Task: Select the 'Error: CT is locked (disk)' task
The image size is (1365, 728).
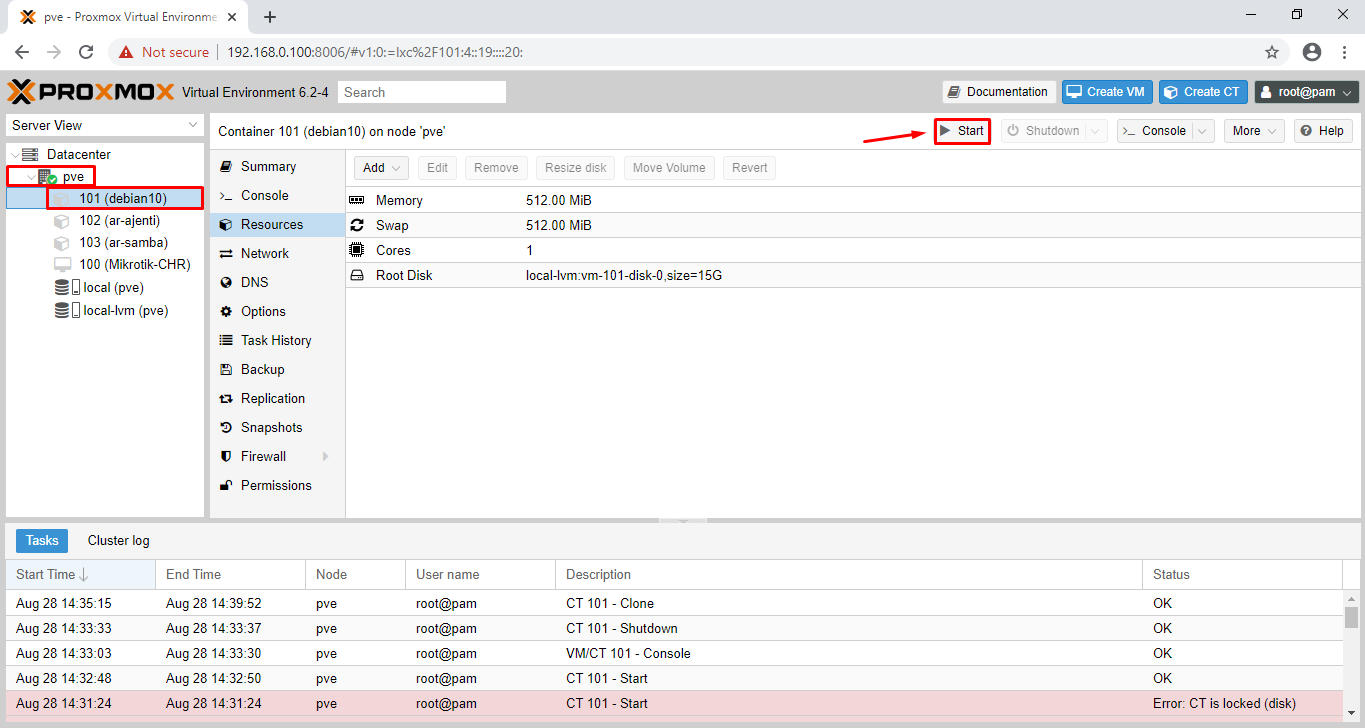Action: pyautogui.click(x=674, y=703)
